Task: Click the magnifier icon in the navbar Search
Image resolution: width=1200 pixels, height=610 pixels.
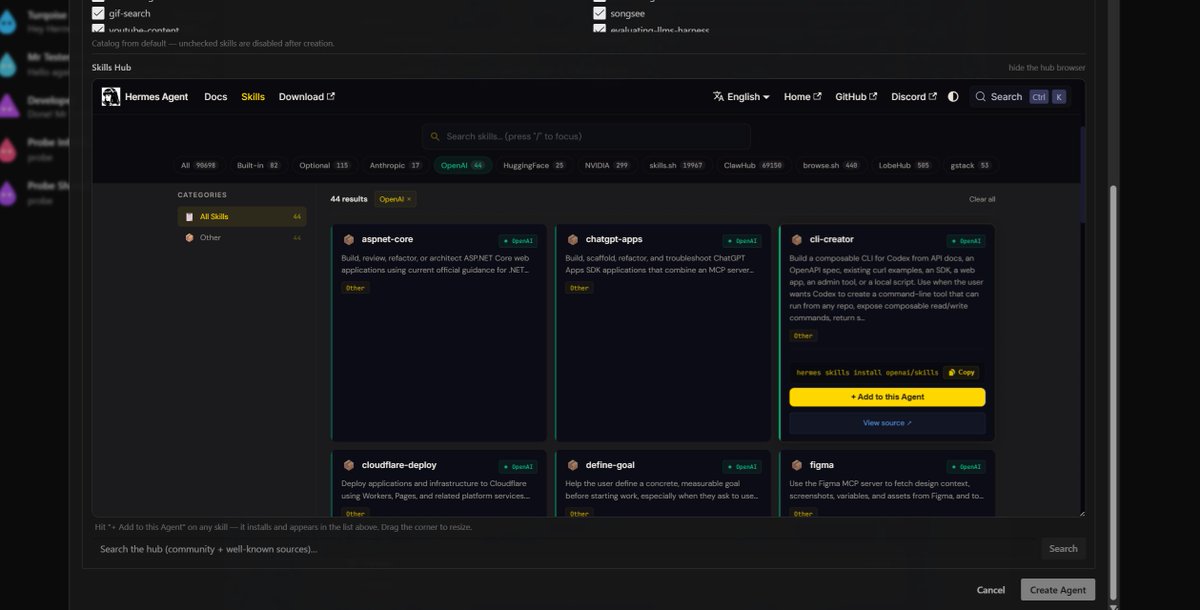Action: coord(981,97)
